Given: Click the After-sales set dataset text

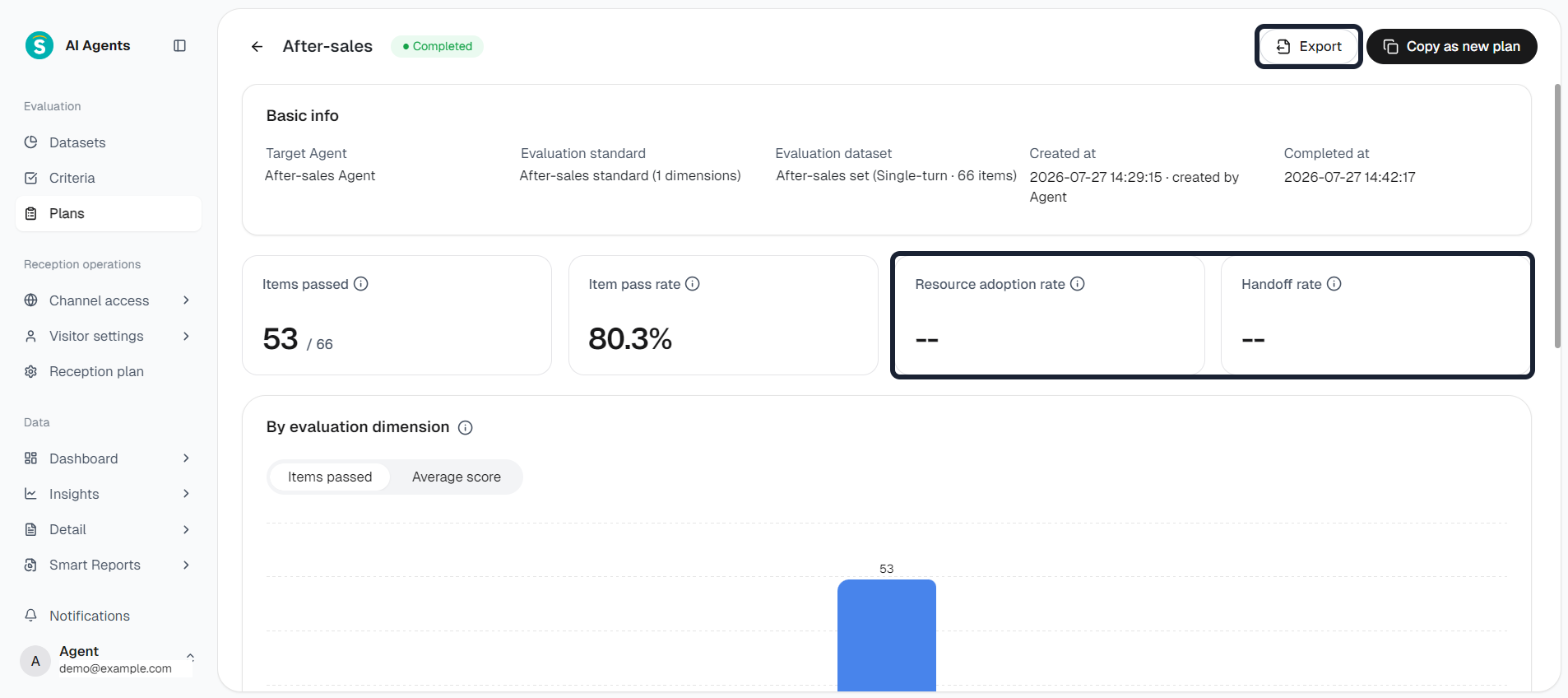Looking at the screenshot, I should [896, 176].
